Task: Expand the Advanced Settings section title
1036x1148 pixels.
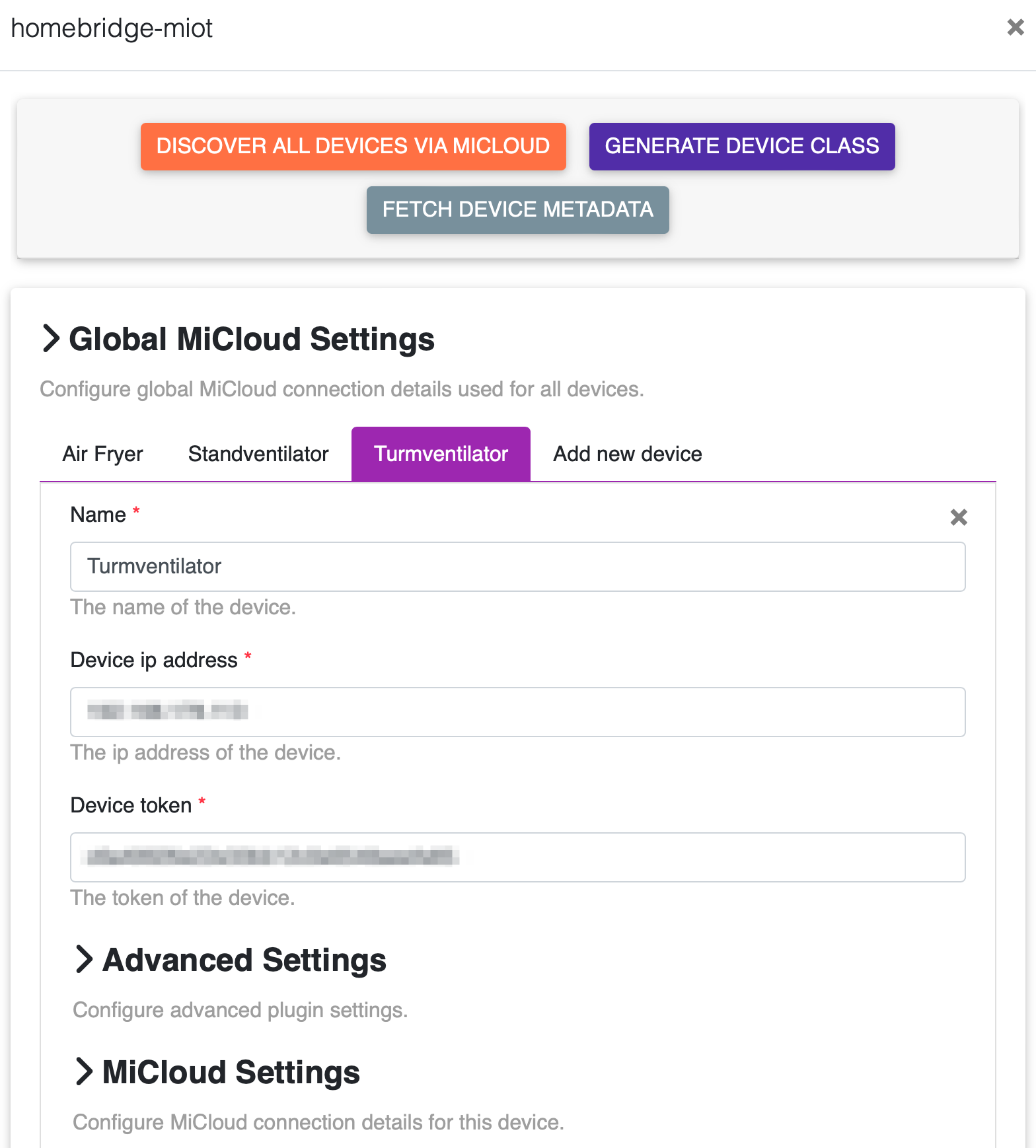Action: 244,960
